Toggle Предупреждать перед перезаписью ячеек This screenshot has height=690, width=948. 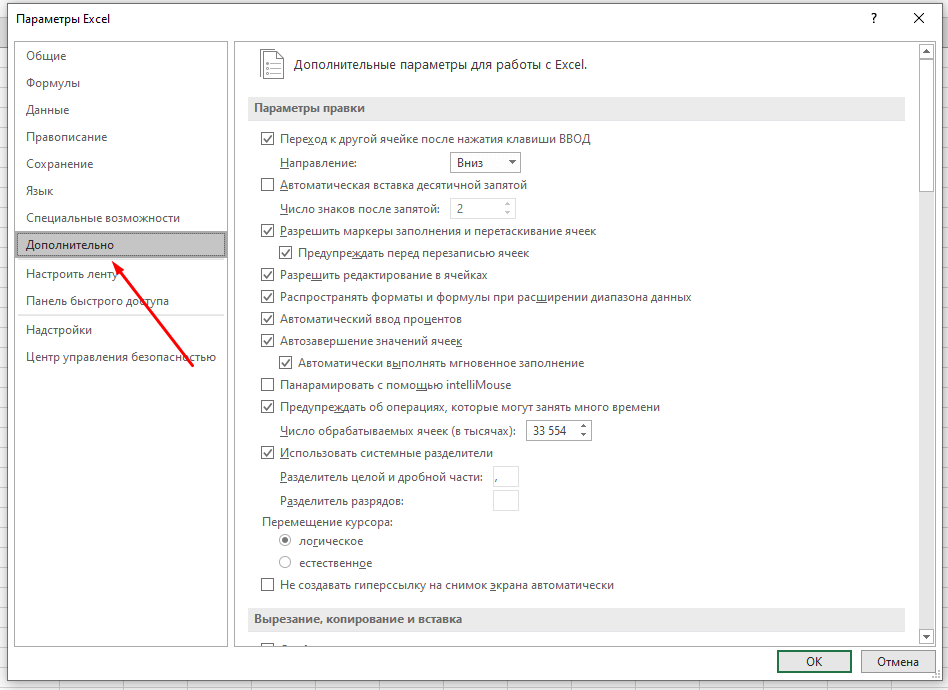point(285,253)
